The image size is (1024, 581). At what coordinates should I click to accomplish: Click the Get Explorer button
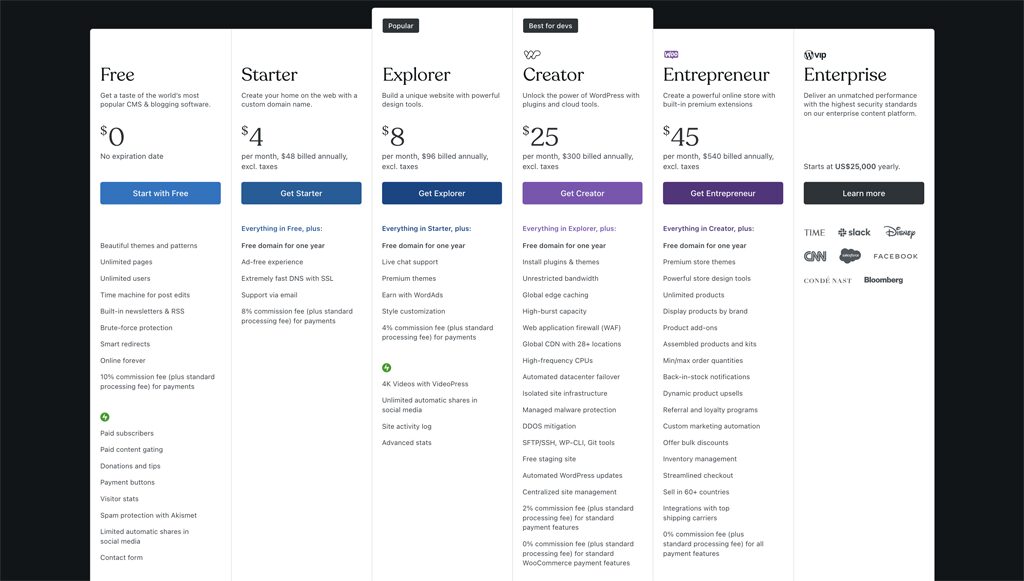pos(441,193)
